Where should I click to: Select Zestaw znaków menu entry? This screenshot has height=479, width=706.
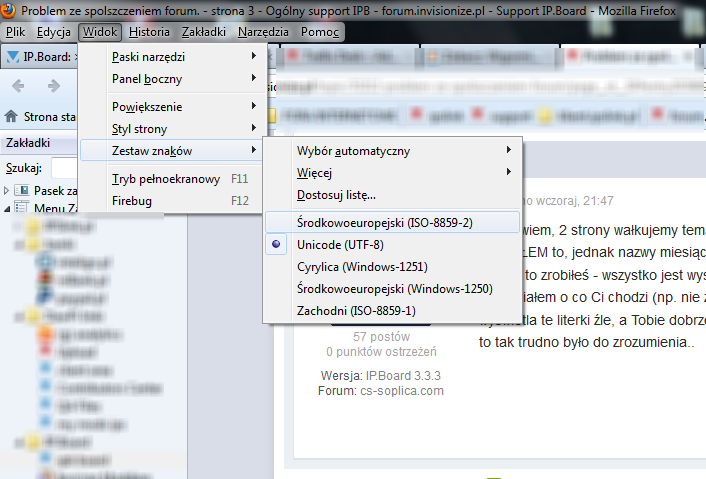(172, 150)
